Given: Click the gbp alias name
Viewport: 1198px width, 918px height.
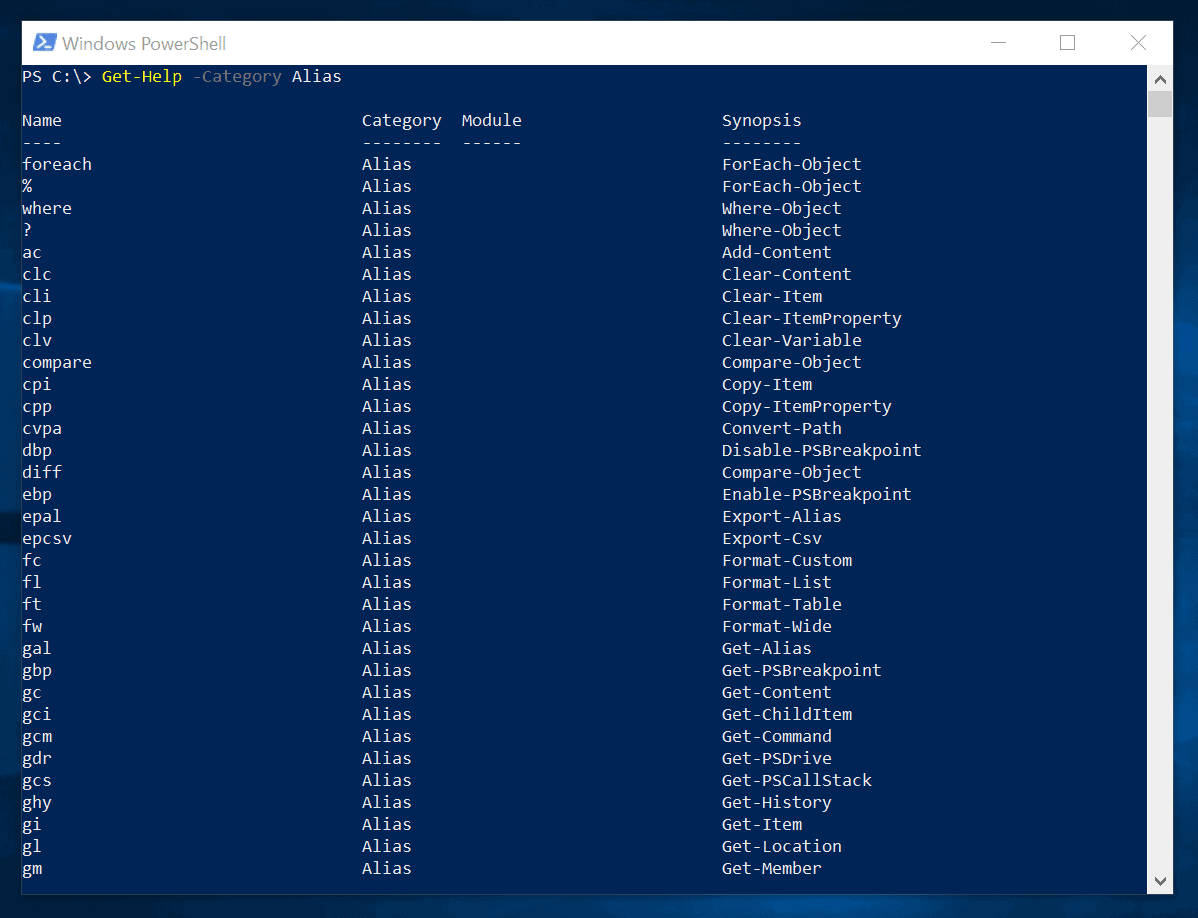Looking at the screenshot, I should coord(37,671).
